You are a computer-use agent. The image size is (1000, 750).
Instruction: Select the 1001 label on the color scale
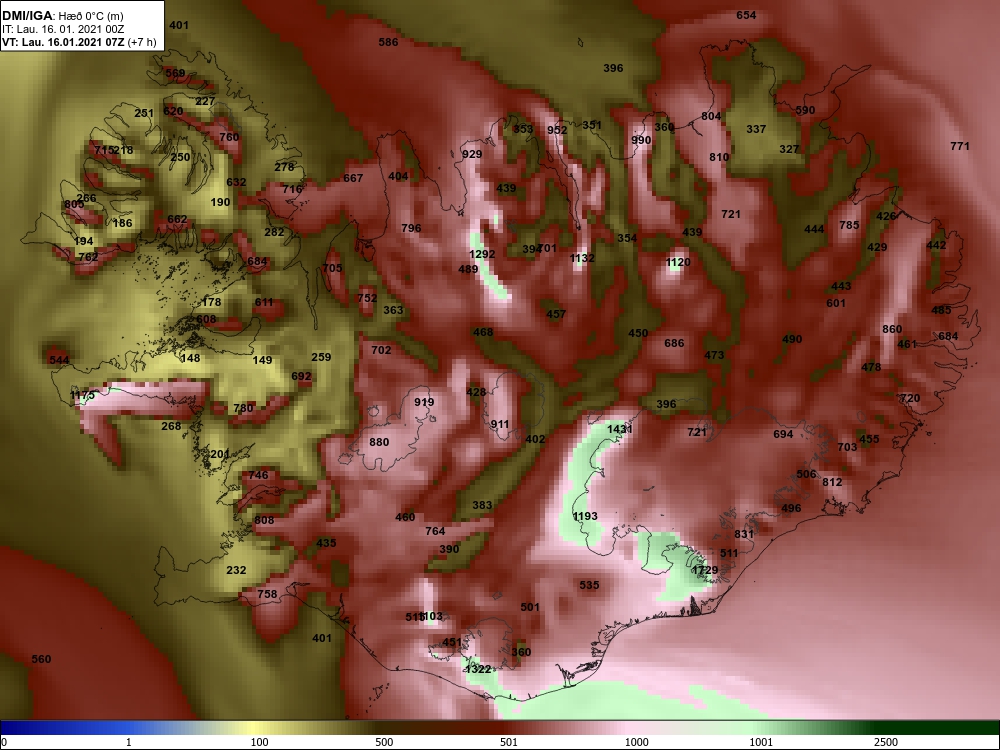click(x=761, y=742)
